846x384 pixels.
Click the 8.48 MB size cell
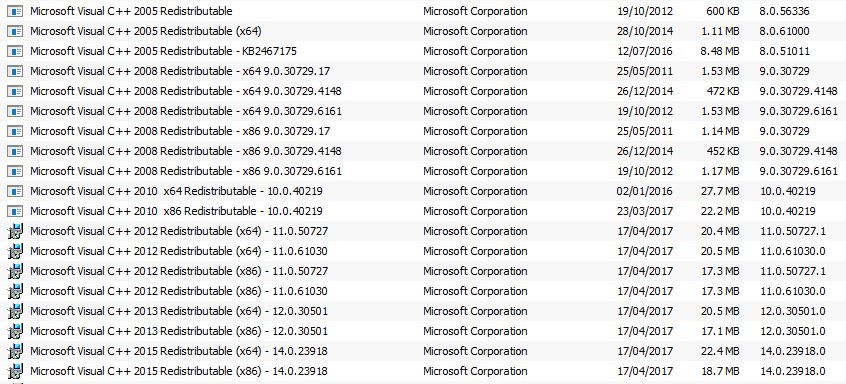point(721,51)
